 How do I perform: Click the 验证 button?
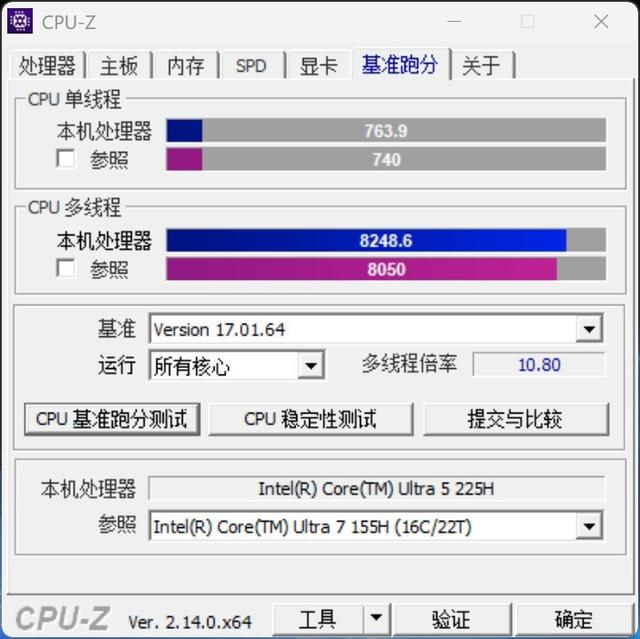click(451, 618)
